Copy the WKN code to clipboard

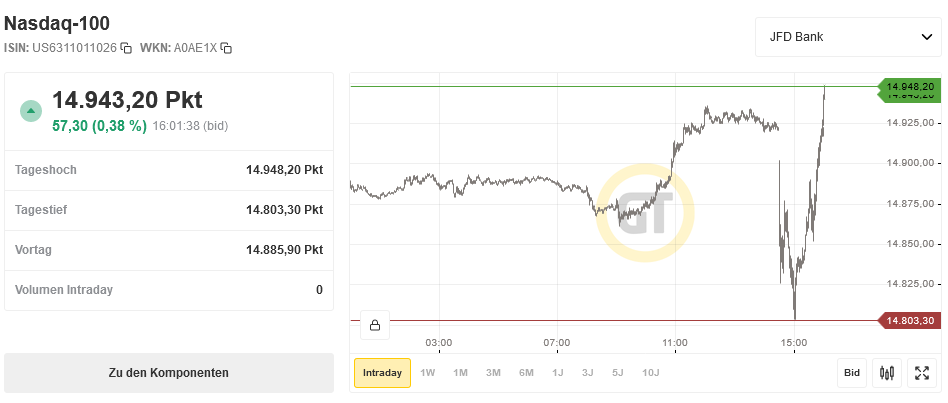[226, 48]
